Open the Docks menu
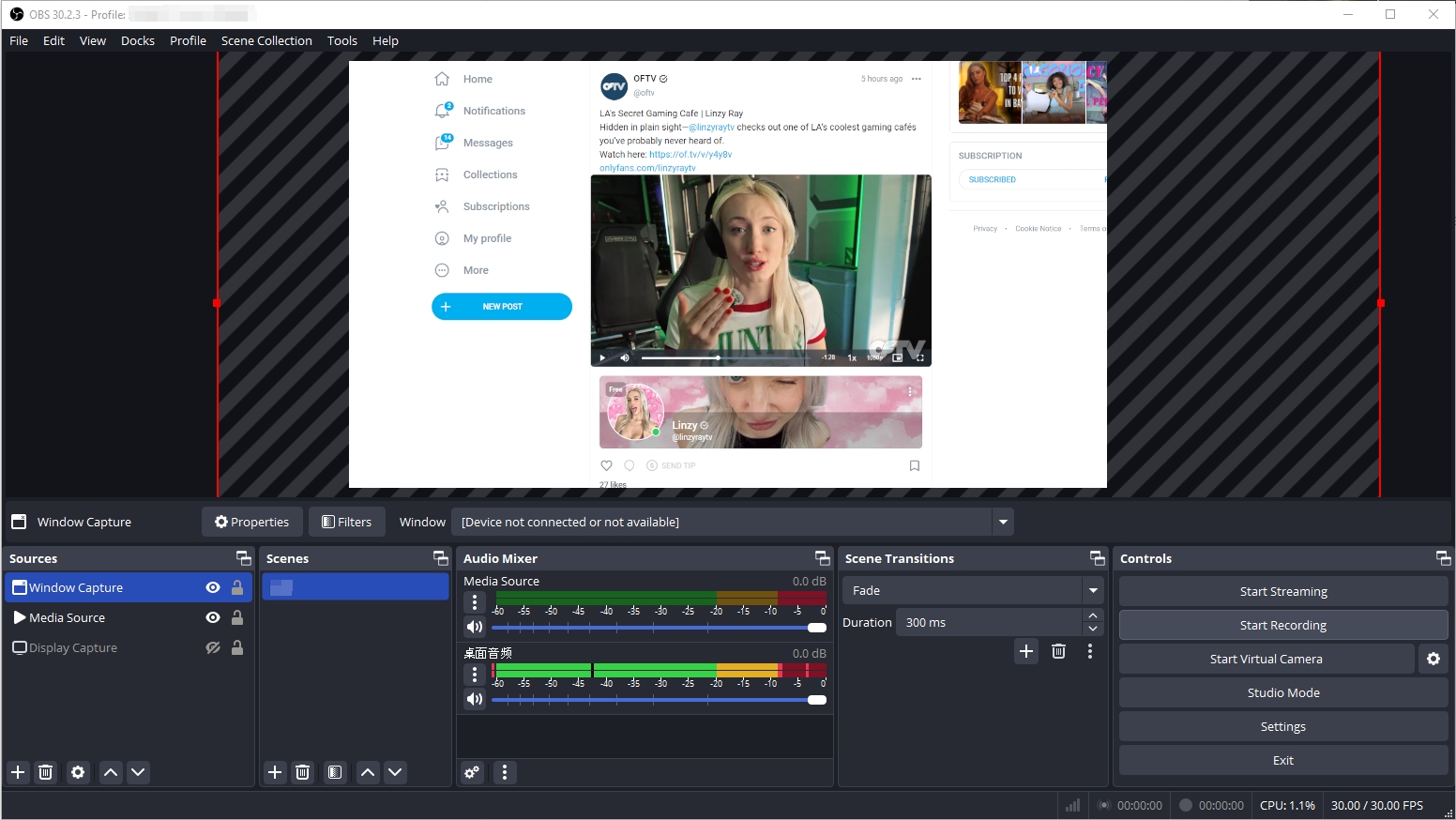Viewport: 1456px width, 820px height. click(138, 40)
